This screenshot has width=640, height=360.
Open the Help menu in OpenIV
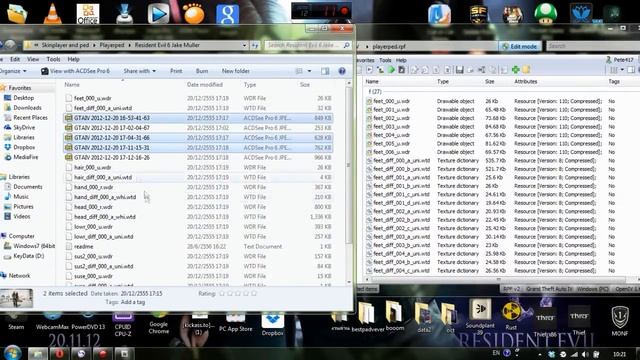click(x=401, y=60)
